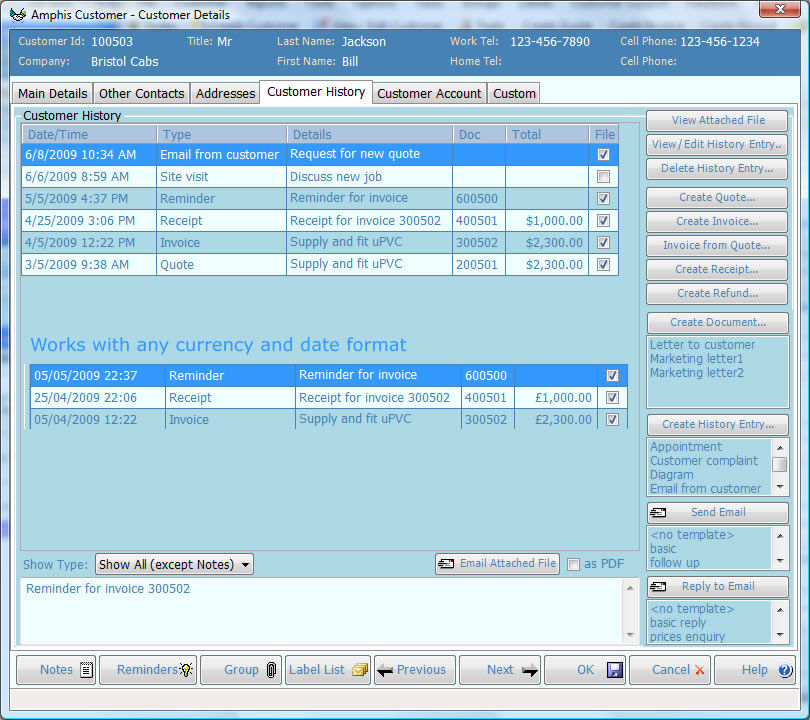Open Help with the question mark icon

point(755,670)
